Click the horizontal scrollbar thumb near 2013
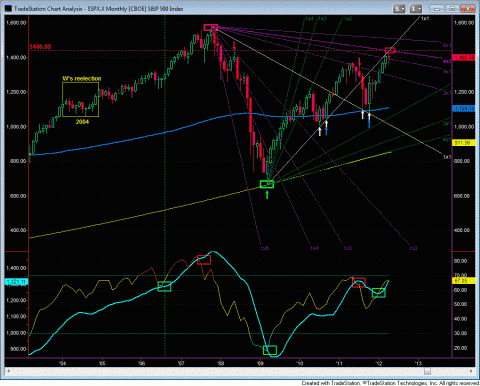 pyautogui.click(x=427, y=371)
